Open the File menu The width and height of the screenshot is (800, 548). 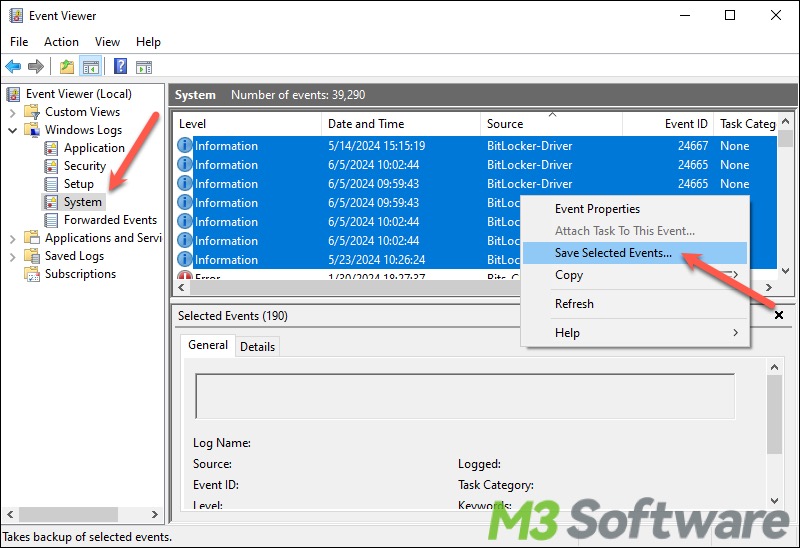[x=19, y=42]
